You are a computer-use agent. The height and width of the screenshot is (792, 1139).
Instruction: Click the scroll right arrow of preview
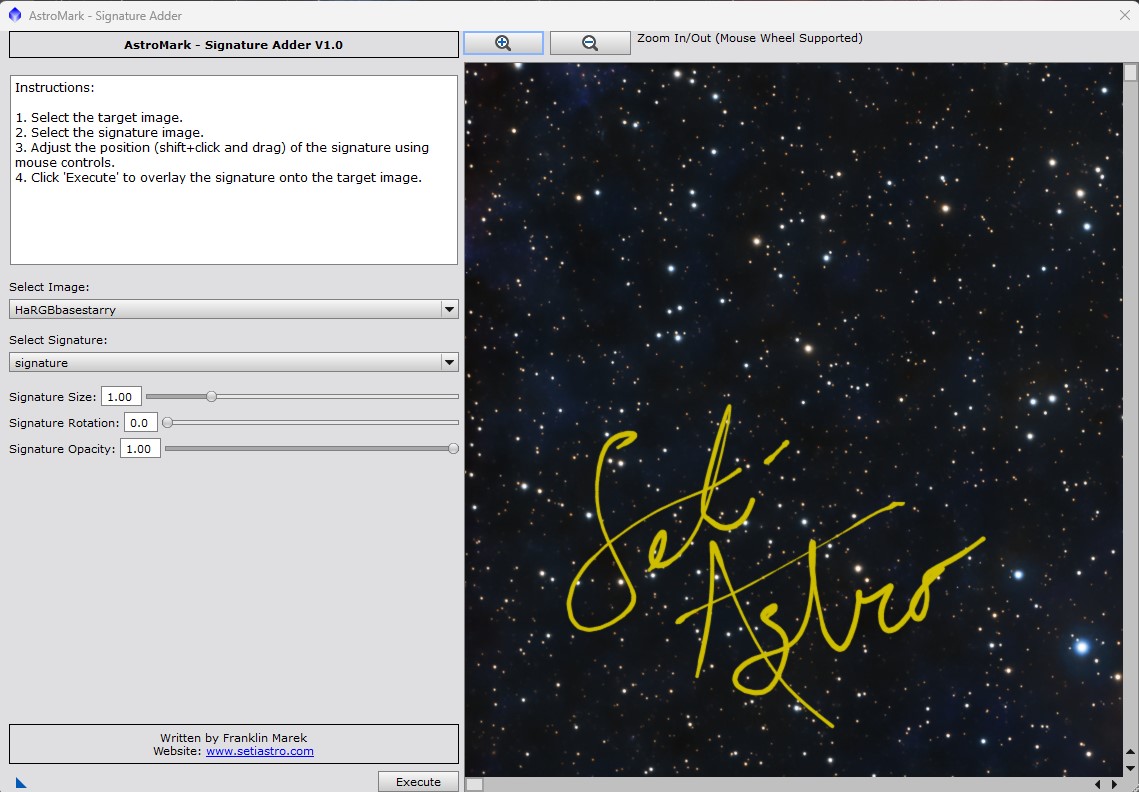[x=1114, y=784]
